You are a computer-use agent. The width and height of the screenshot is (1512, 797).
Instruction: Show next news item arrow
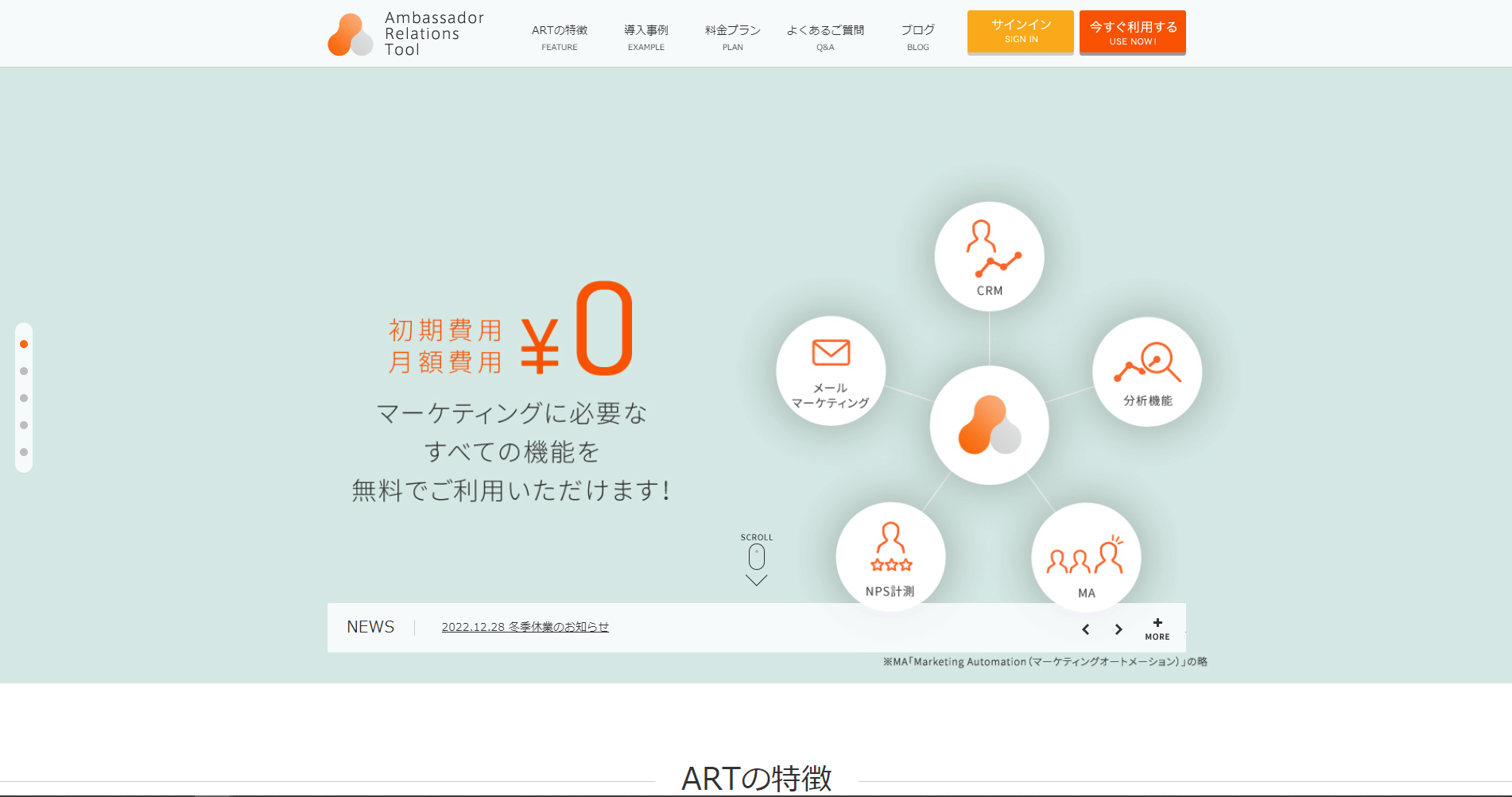click(x=1118, y=629)
